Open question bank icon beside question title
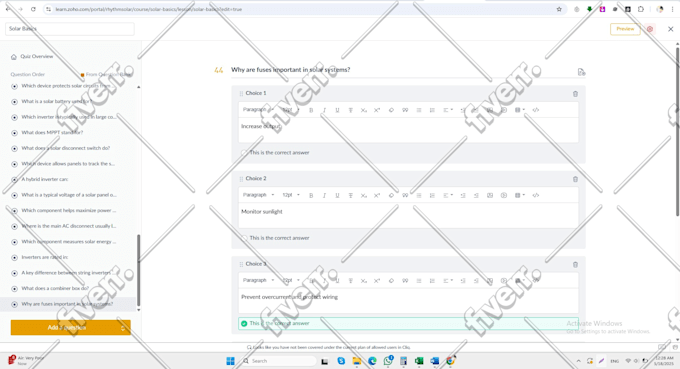The height and width of the screenshot is (369, 680). pos(582,72)
